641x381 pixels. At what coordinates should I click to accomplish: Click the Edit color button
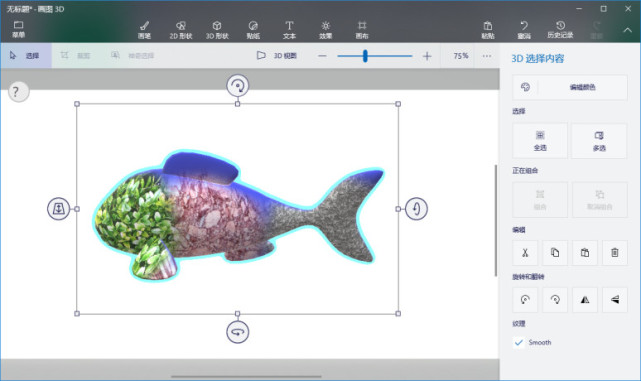click(569, 87)
